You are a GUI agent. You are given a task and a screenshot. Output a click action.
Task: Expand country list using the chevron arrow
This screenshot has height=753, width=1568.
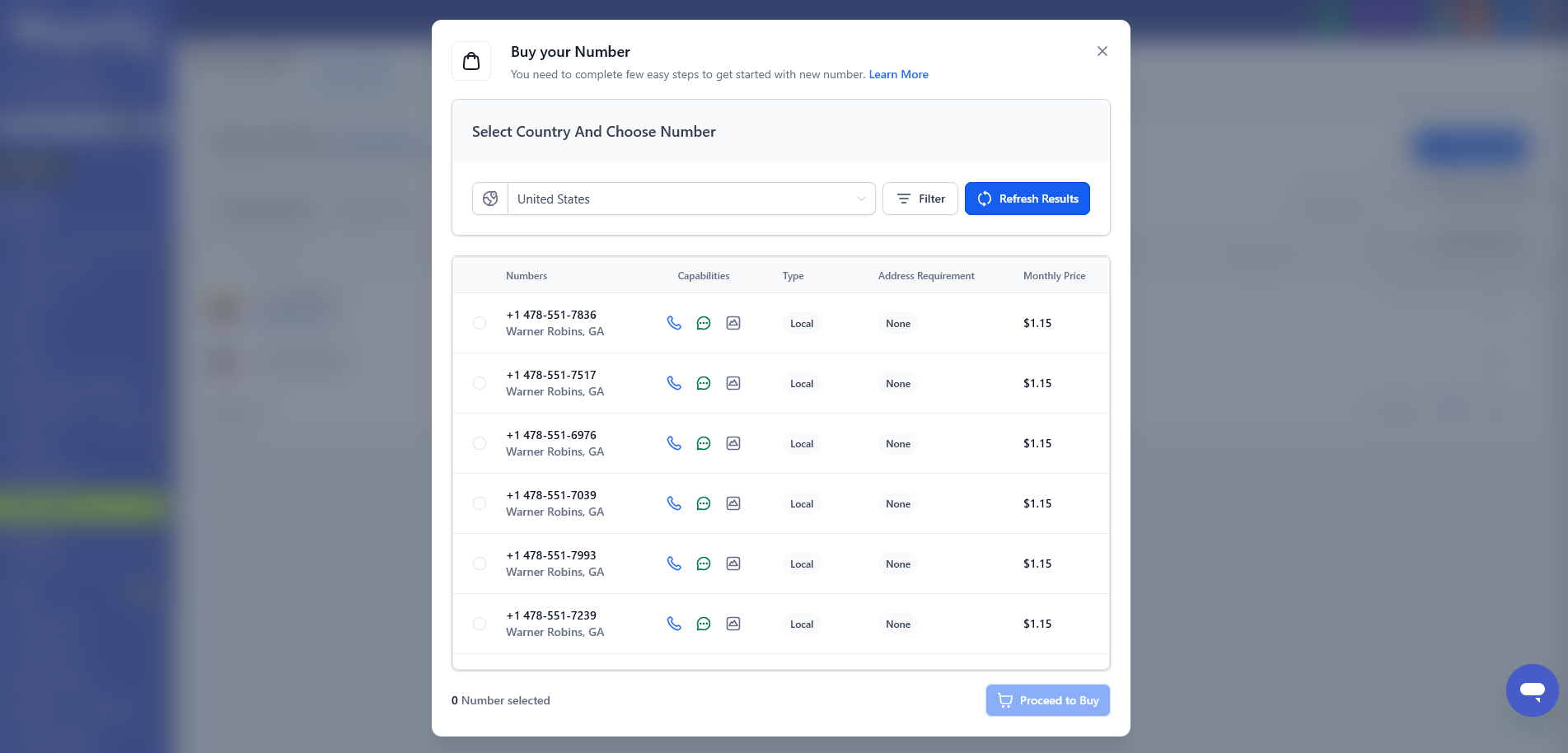[x=861, y=199]
